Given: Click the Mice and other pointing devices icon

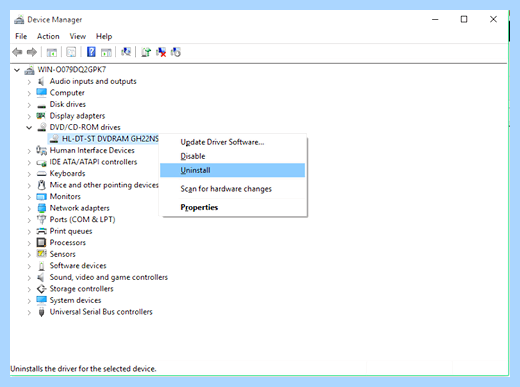Looking at the screenshot, I should click(x=41, y=185).
